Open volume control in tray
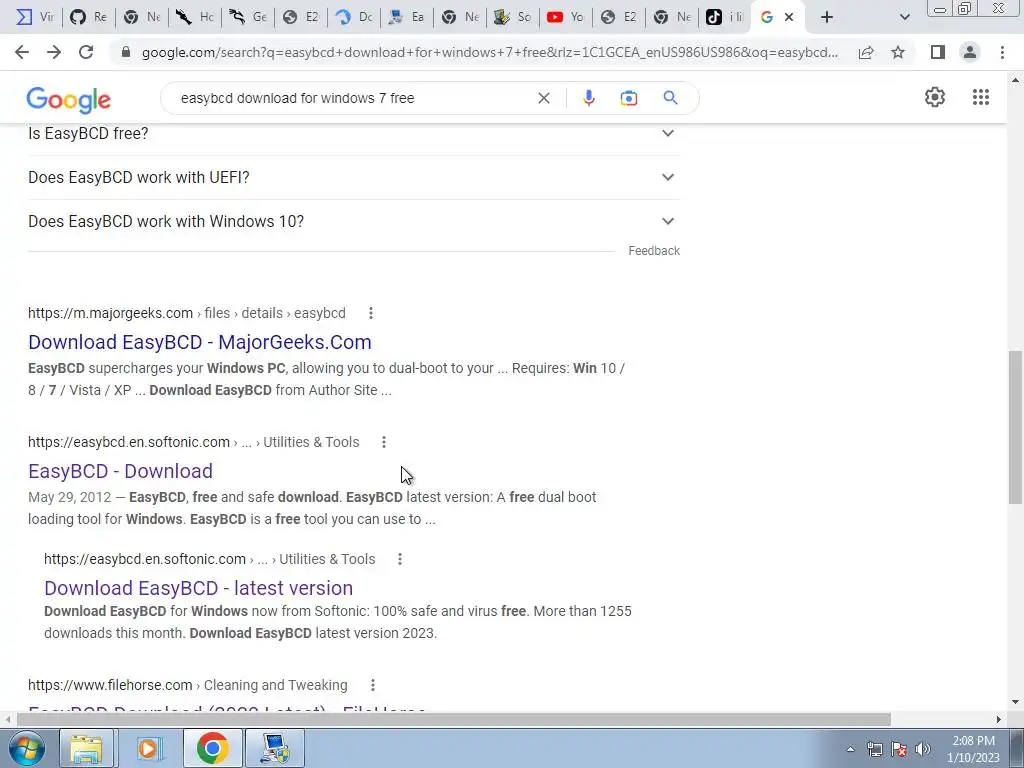1024x768 pixels. (x=922, y=749)
